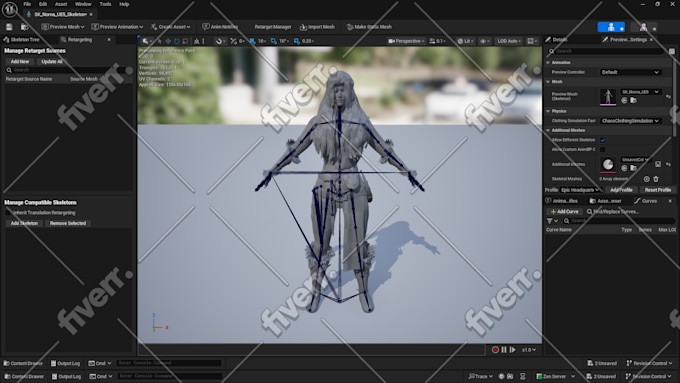Click the delete array elements trash icon
680x383 pixels.
(x=656, y=179)
